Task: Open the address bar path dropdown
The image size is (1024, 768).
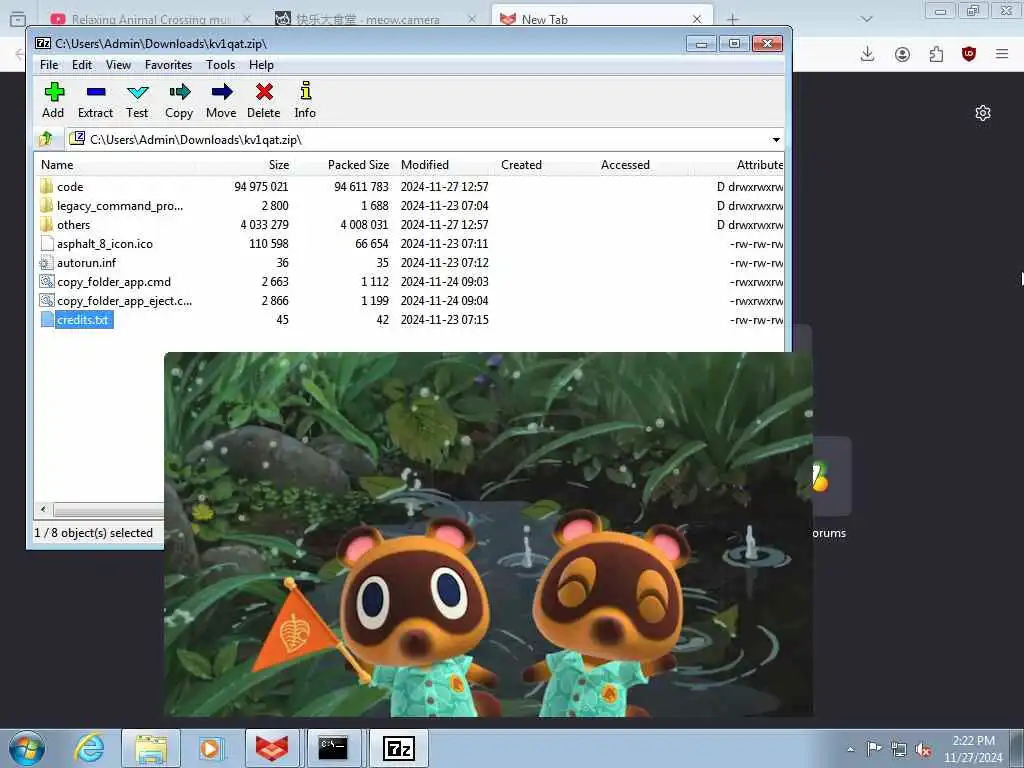Action: (776, 140)
